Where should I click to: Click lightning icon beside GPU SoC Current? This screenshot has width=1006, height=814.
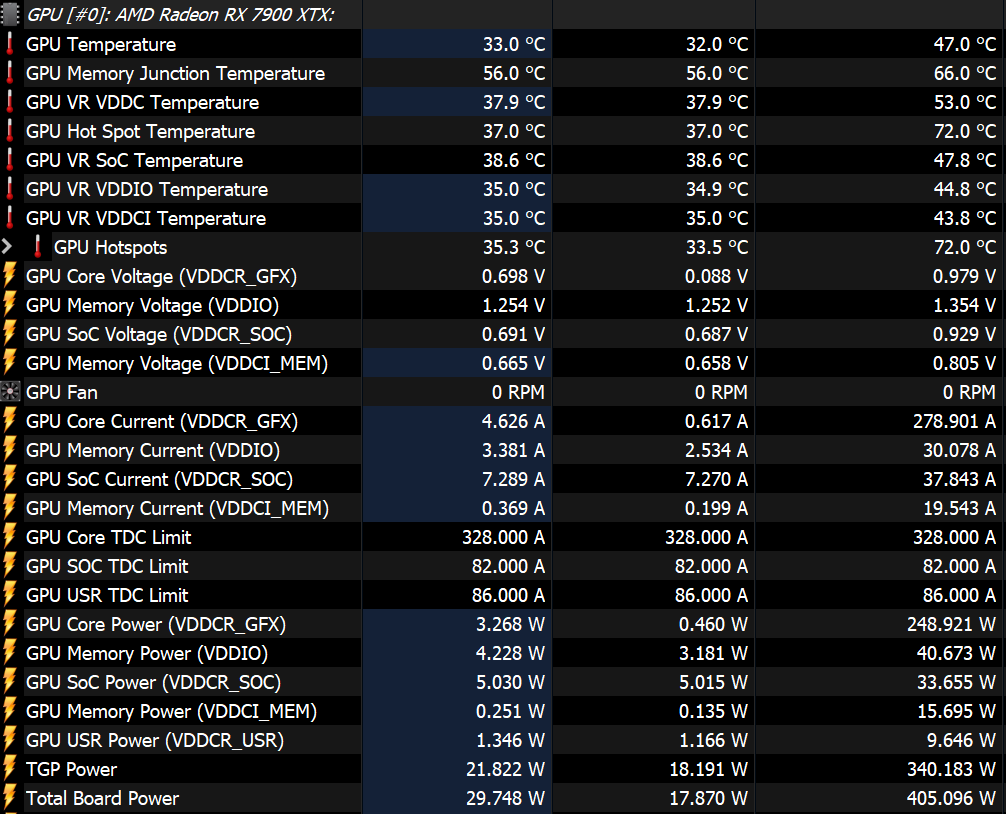point(10,479)
